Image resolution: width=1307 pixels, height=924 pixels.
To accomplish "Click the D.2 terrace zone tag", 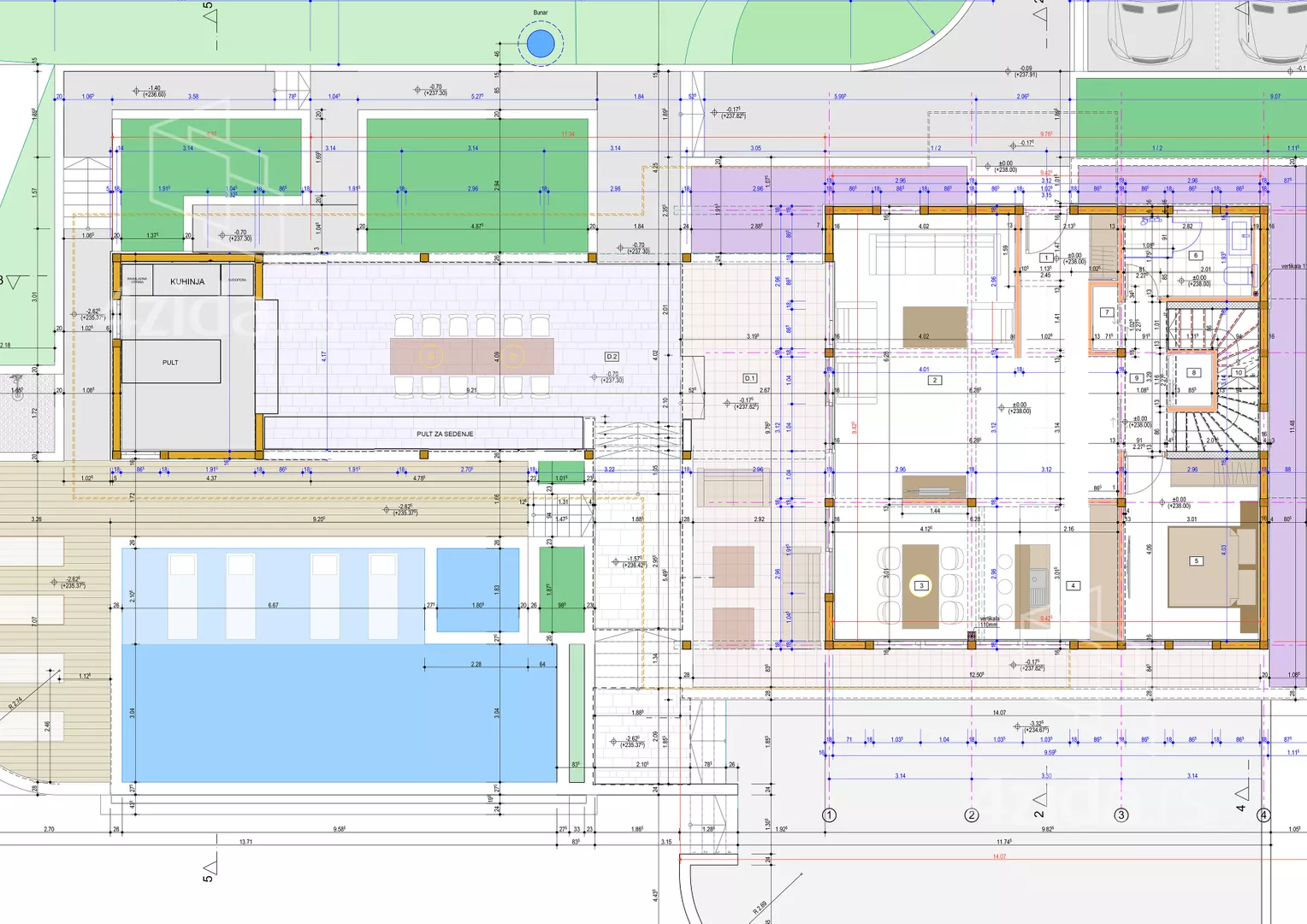I will pos(612,357).
